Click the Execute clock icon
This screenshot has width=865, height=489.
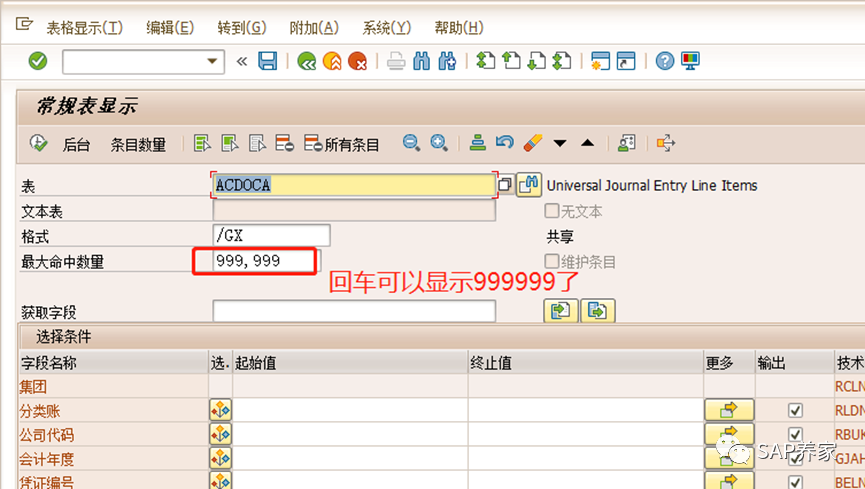coord(38,143)
